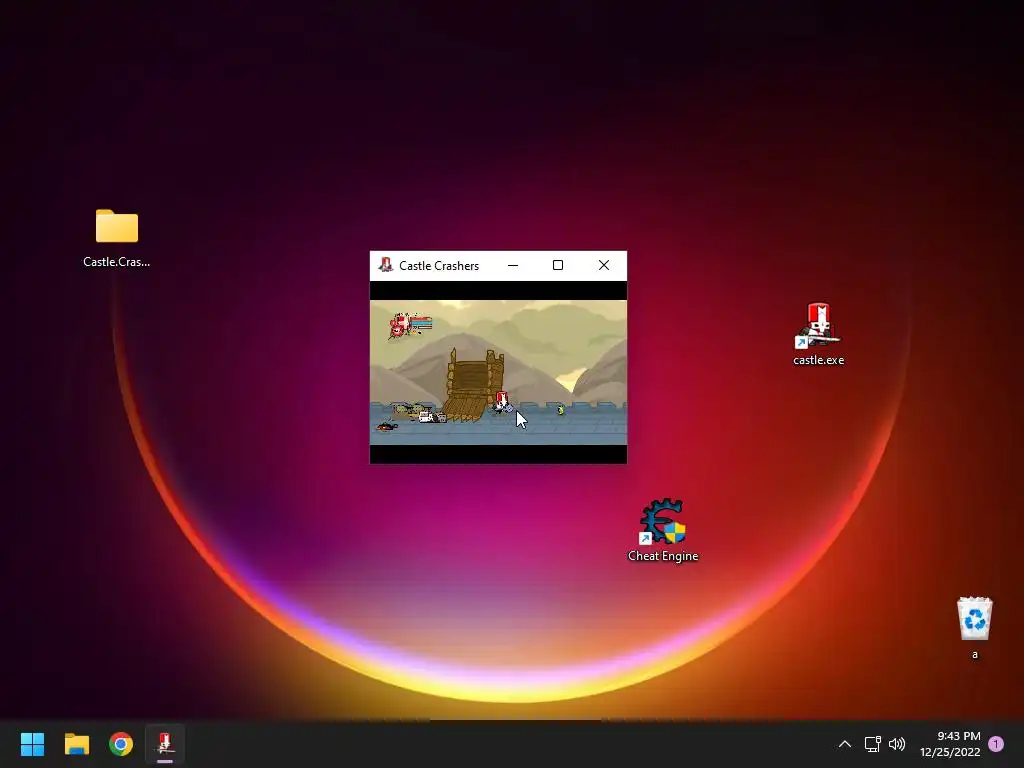Click the red knight character in game
Image resolution: width=1024 pixels, height=768 pixels.
tap(502, 402)
